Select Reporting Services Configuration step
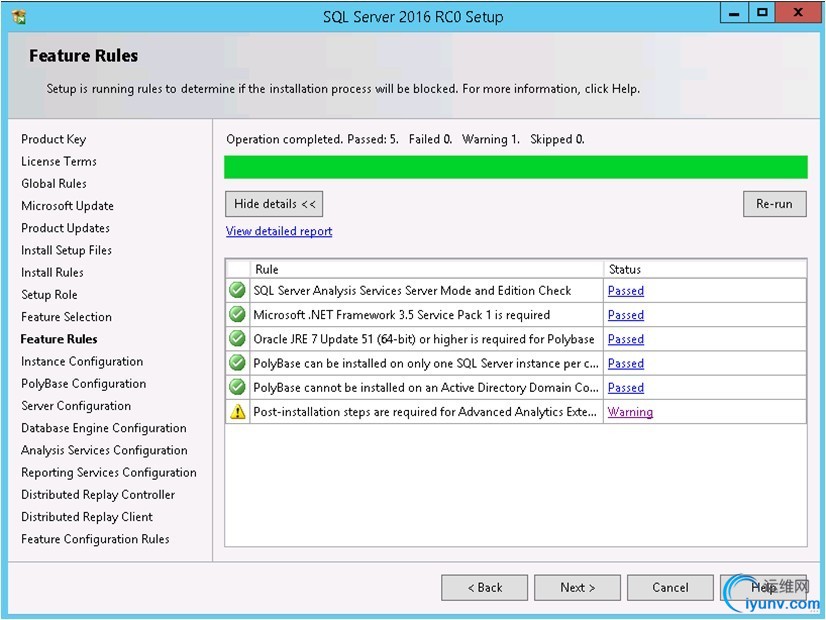The width and height of the screenshot is (826, 620). click(x=109, y=473)
